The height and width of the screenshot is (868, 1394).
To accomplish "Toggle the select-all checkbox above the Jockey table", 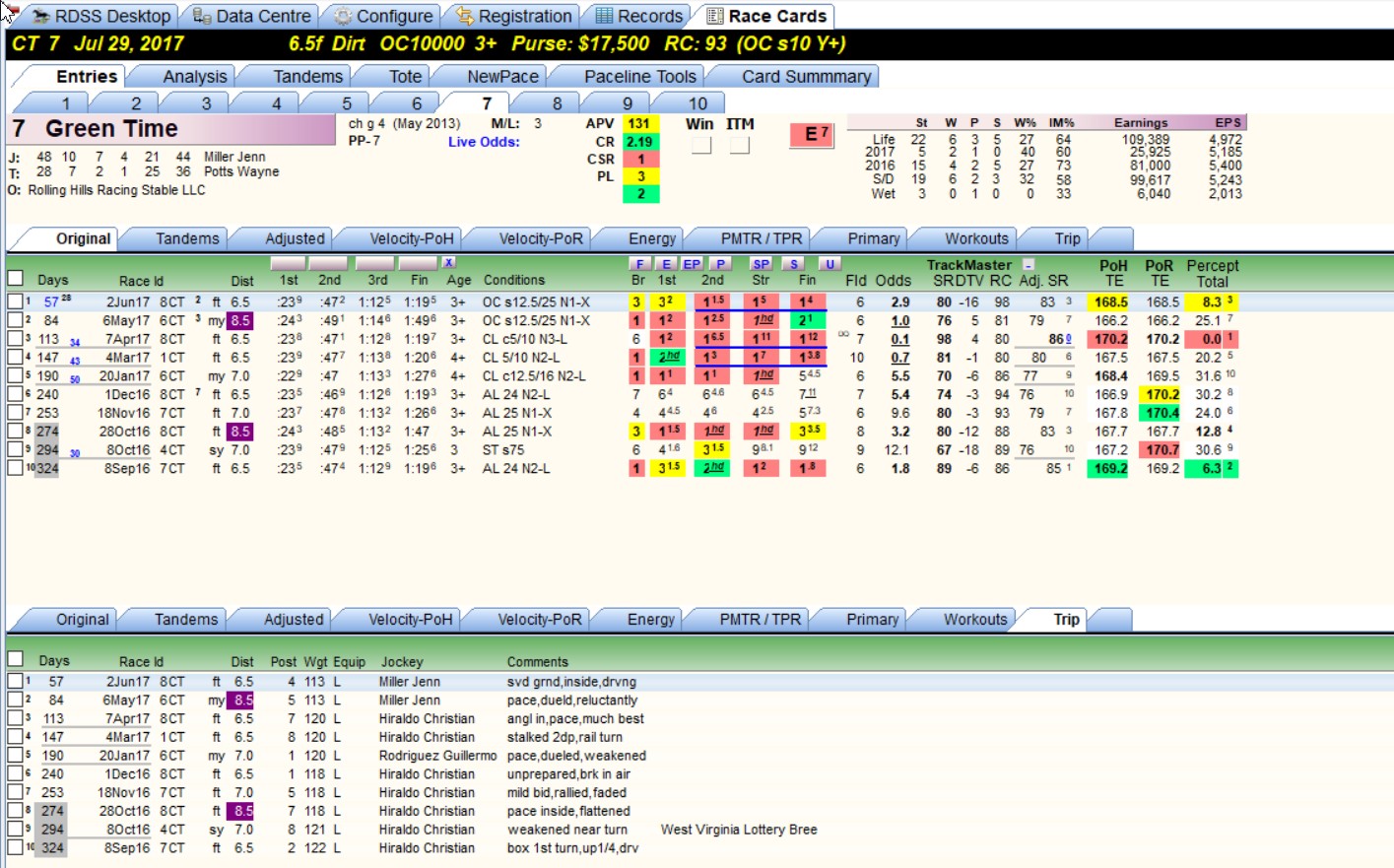I will pyautogui.click(x=15, y=659).
